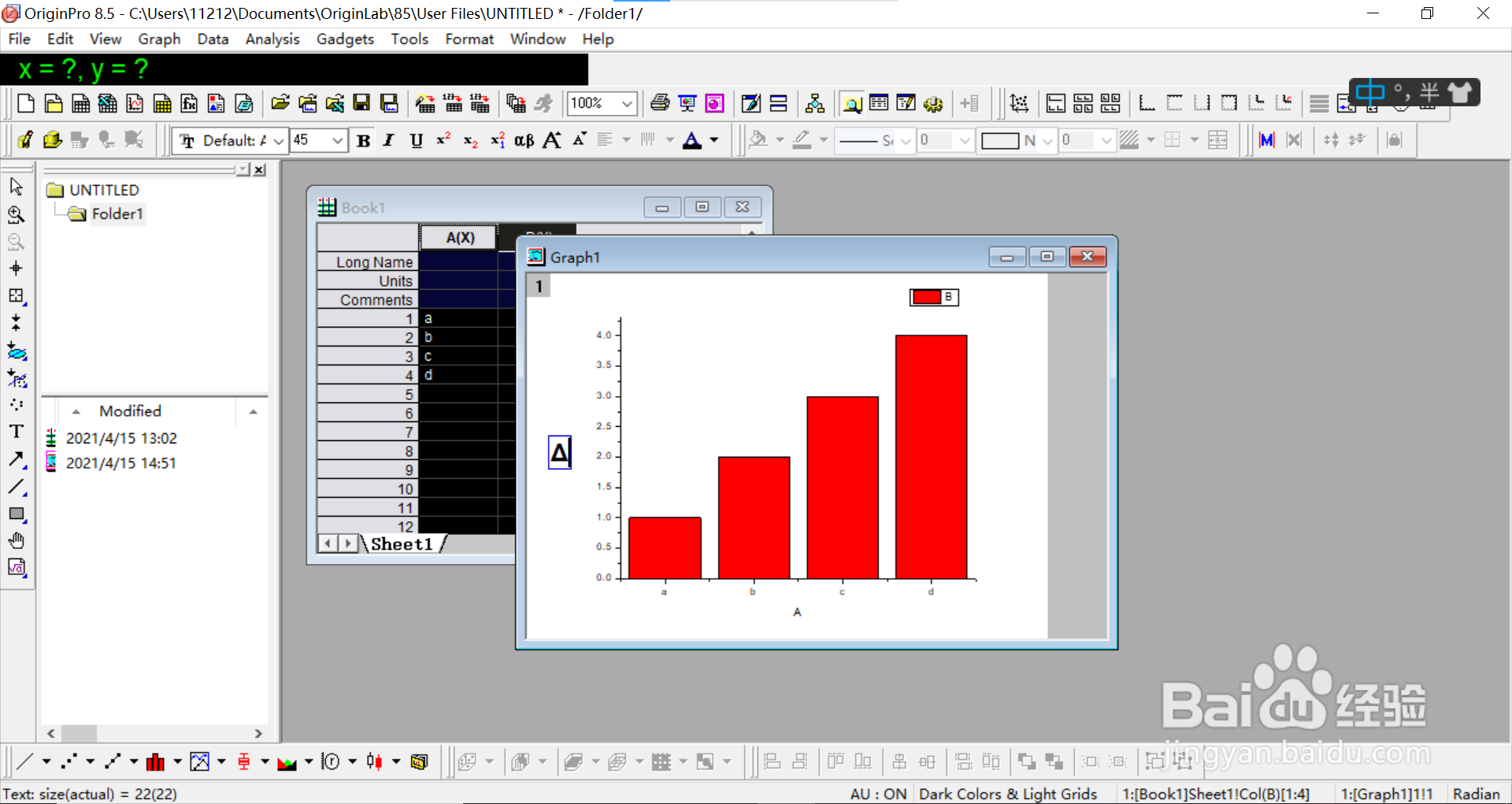This screenshot has width=1512, height=804.
Task: Select the Text tool
Action: [16, 432]
